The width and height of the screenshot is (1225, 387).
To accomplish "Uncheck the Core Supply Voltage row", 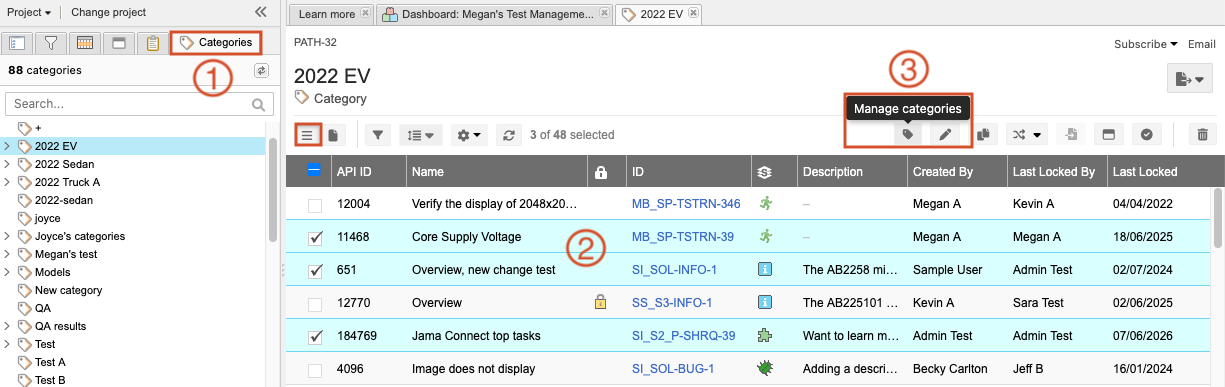I will (315, 238).
